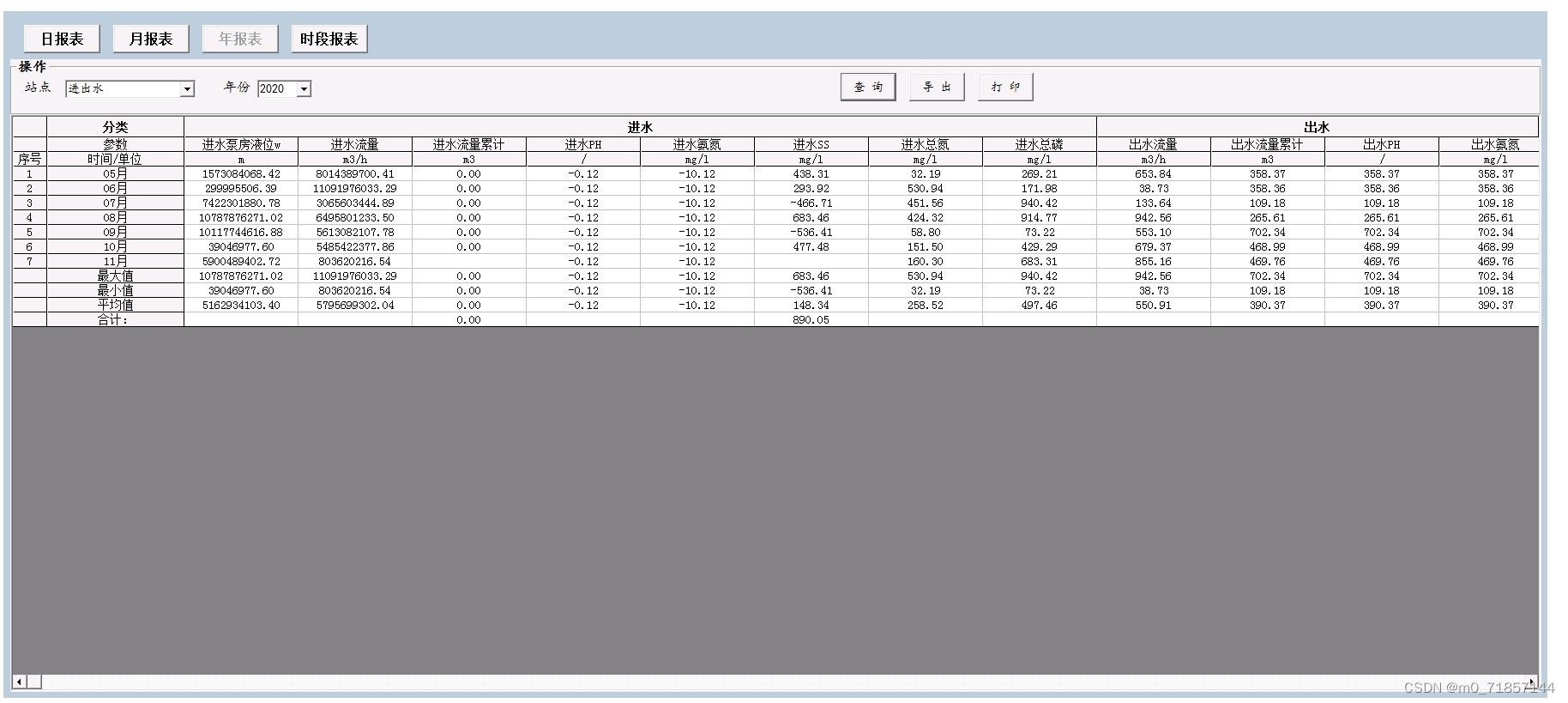Image resolution: width=1568 pixels, height=703 pixels.
Task: Select the 出水流量累计 column header
Action: 1268,145
